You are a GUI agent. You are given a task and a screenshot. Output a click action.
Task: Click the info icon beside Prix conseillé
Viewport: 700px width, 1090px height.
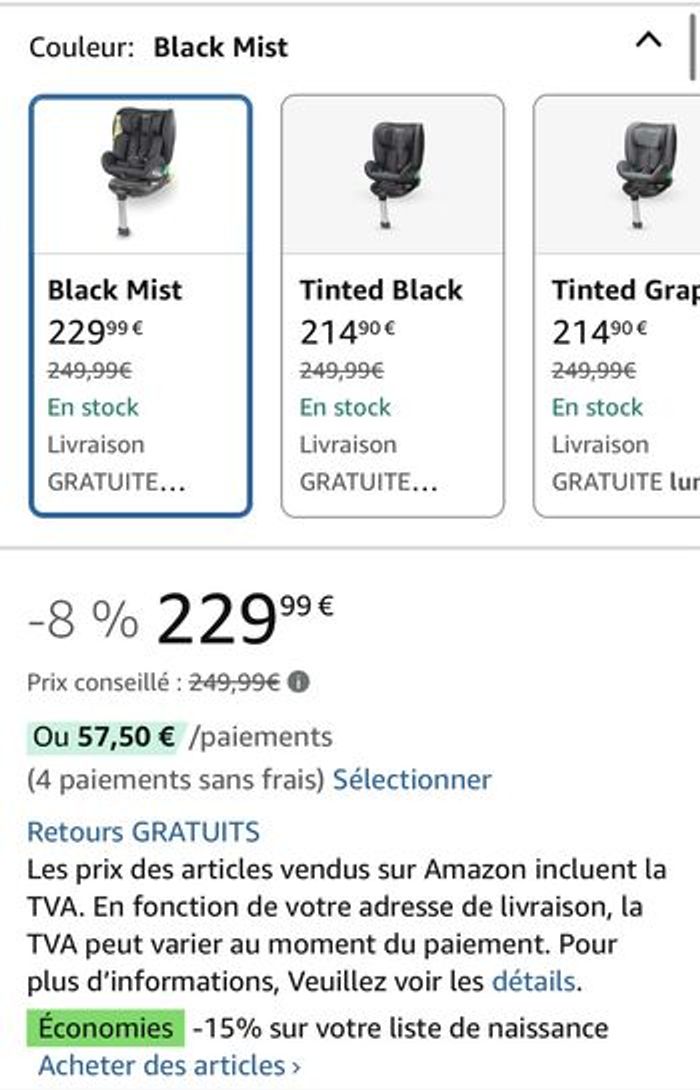pyautogui.click(x=298, y=682)
